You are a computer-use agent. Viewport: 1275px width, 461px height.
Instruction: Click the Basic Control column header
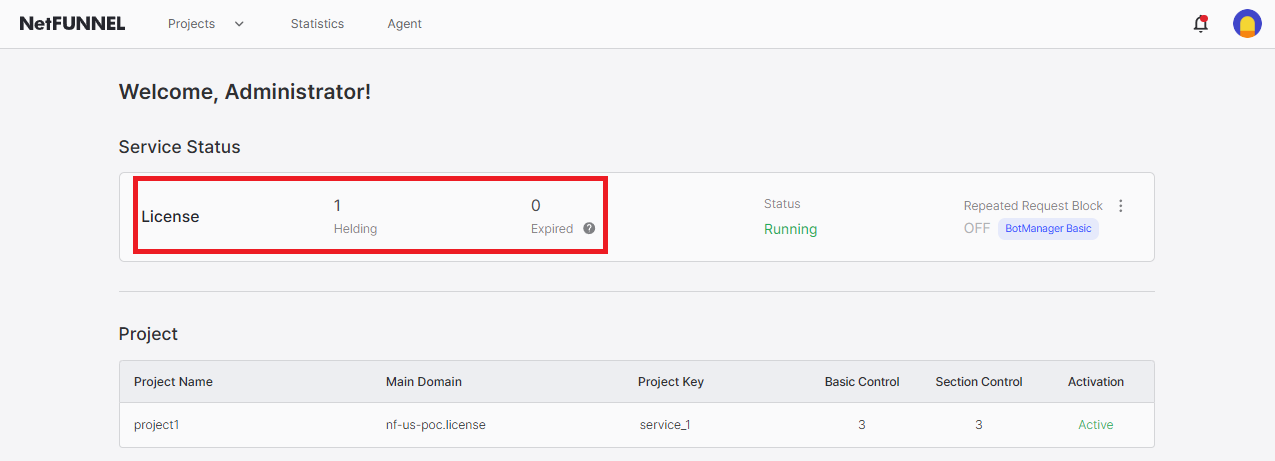(862, 382)
